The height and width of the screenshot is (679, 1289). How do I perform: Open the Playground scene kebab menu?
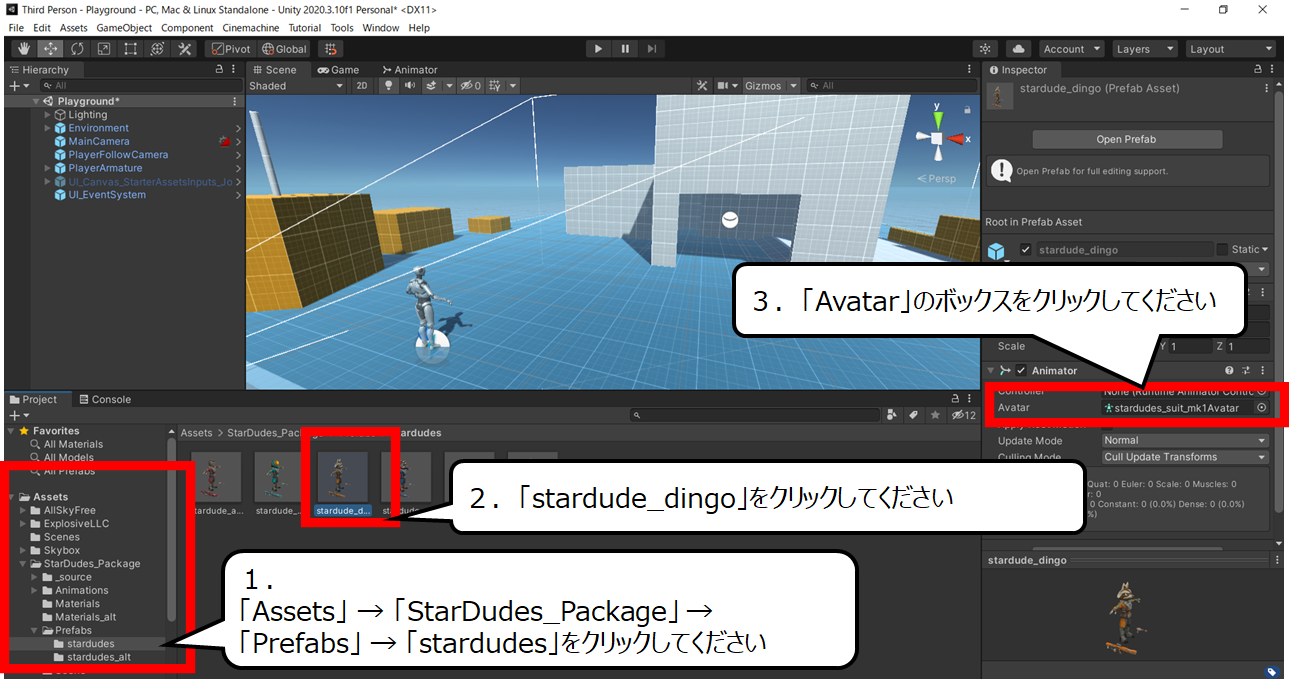[x=235, y=101]
